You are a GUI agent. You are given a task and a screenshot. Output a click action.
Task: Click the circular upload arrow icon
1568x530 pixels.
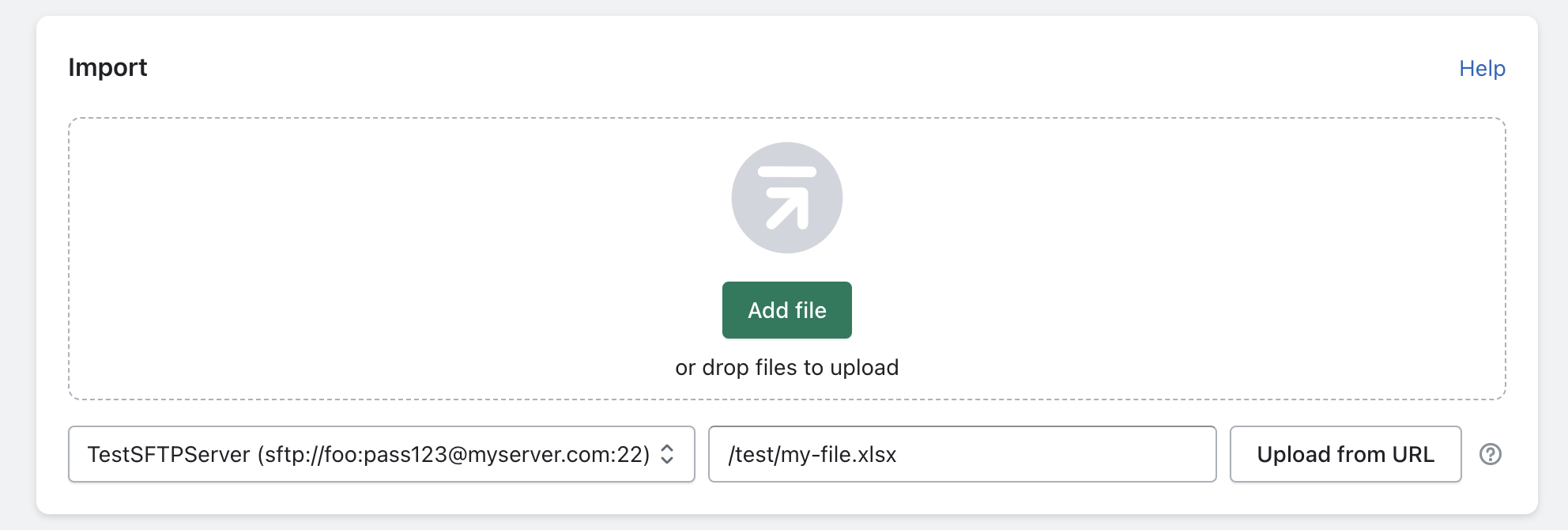click(786, 198)
